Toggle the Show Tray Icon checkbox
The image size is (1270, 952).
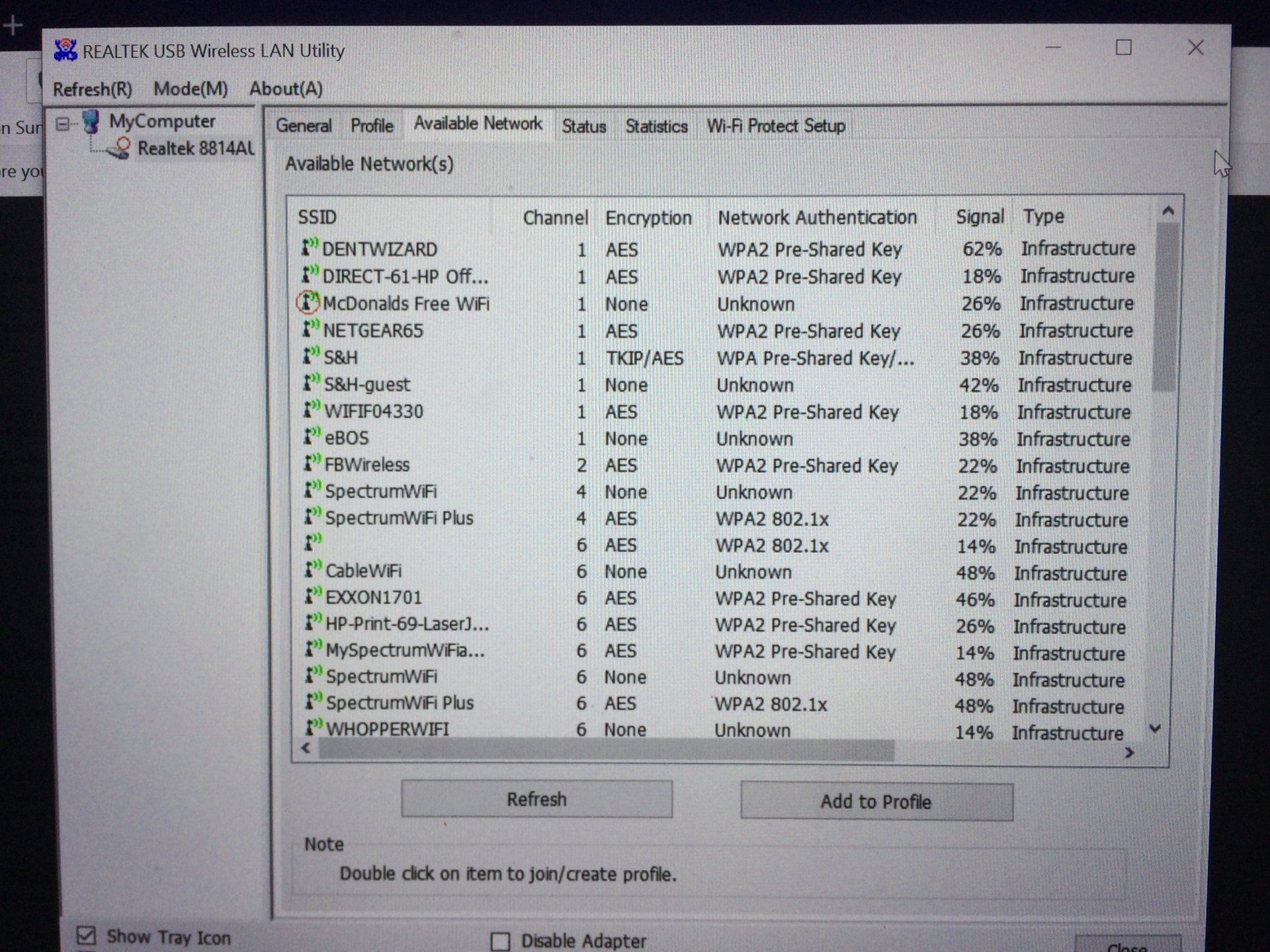pos(86,935)
